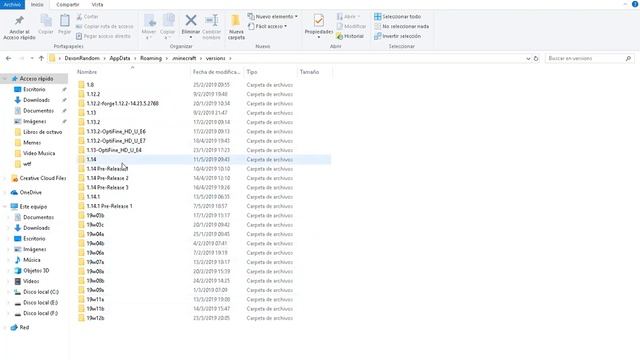
Task: Refresh the versions folder view
Action: [536, 58]
